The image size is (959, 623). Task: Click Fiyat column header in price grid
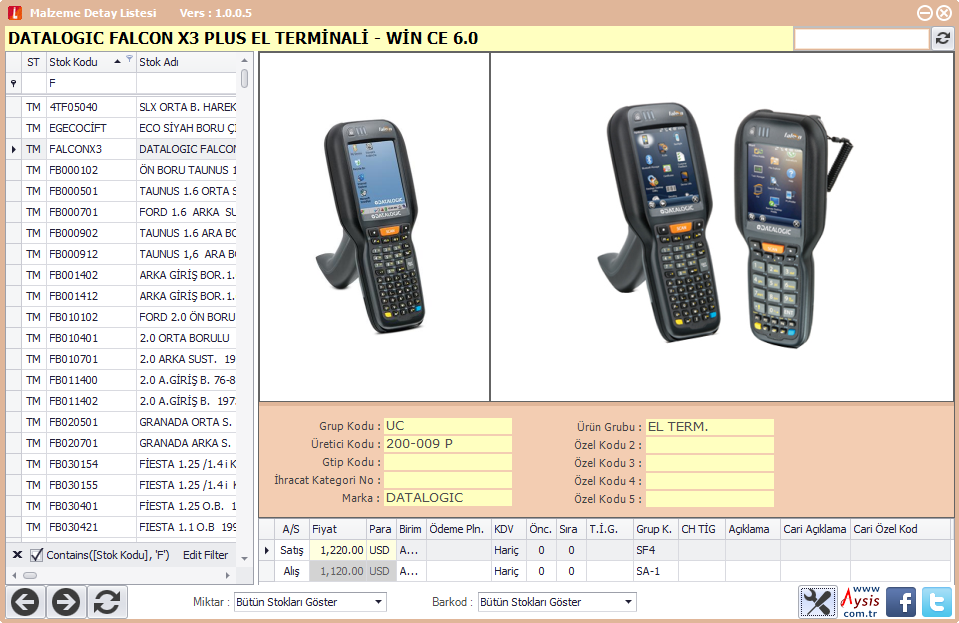[338, 529]
